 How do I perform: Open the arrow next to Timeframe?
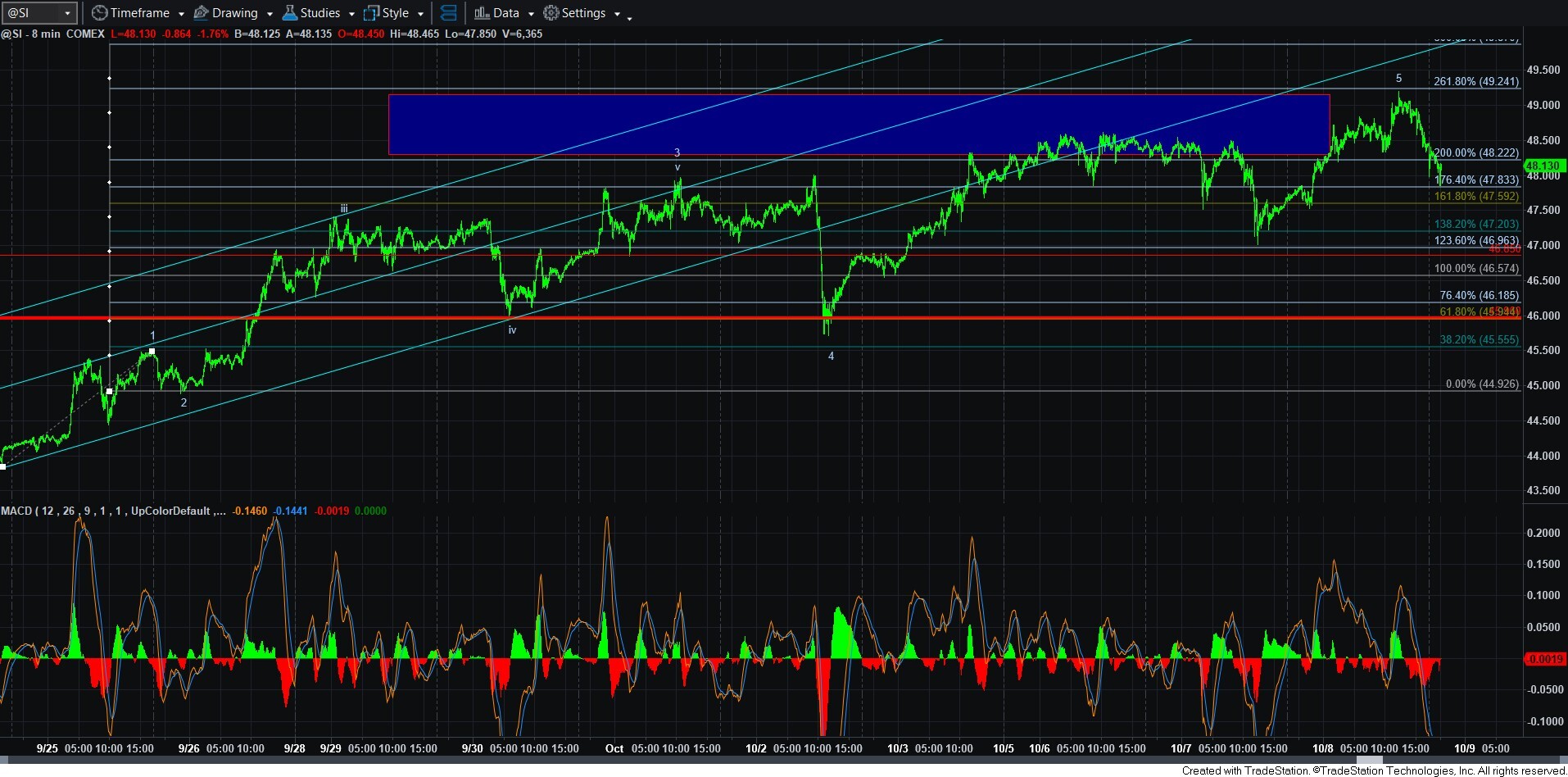(x=181, y=14)
